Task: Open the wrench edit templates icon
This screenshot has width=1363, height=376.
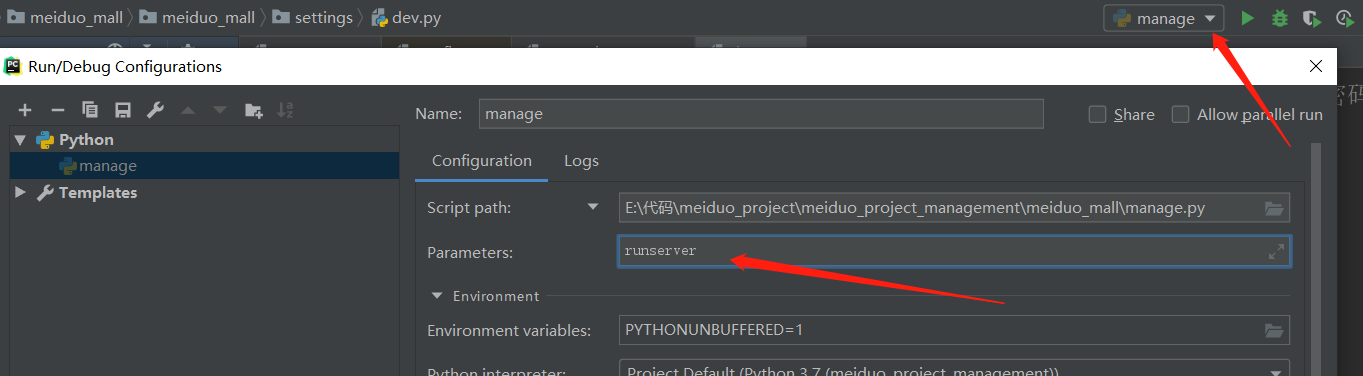Action: coord(155,110)
